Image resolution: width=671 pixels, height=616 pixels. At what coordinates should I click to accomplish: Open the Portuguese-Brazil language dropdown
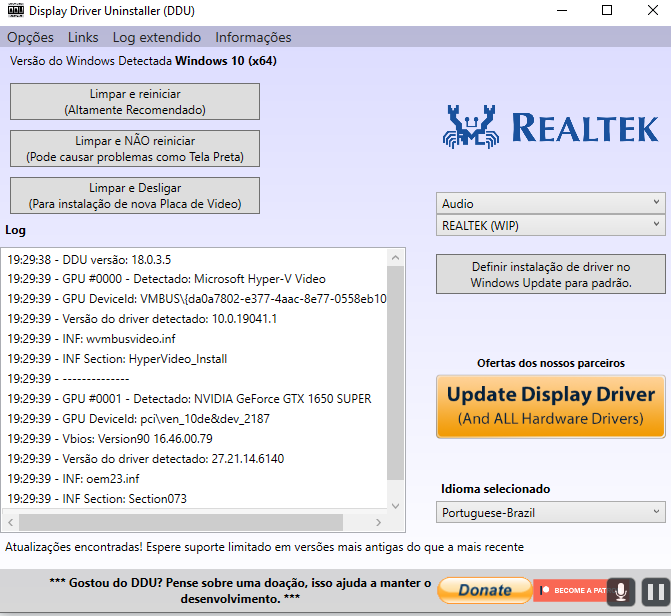pos(551,512)
